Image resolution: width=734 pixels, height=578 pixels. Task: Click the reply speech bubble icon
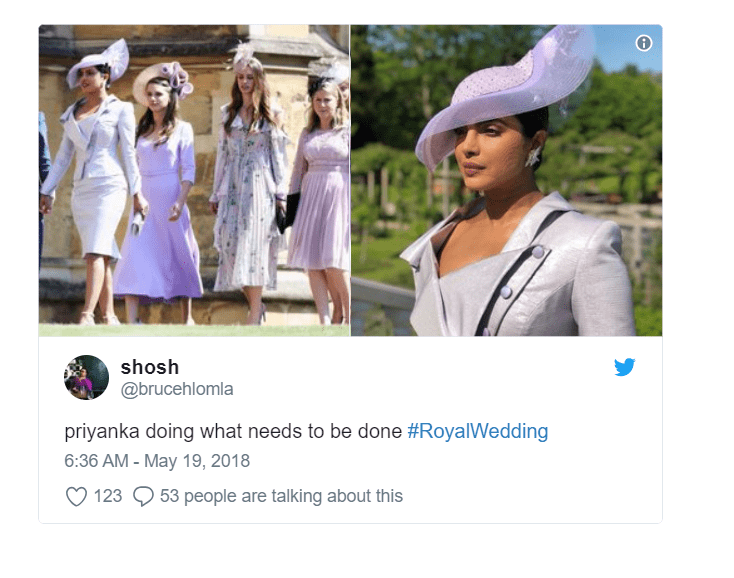pos(143,496)
